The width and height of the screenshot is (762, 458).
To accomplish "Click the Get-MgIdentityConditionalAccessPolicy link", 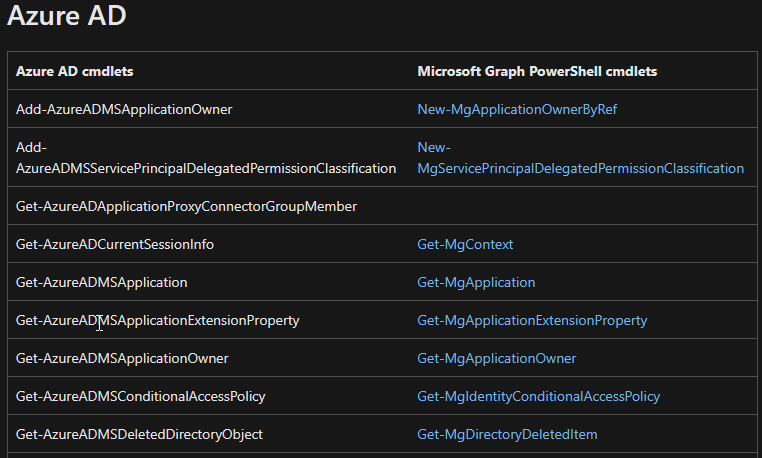I will [x=538, y=396].
